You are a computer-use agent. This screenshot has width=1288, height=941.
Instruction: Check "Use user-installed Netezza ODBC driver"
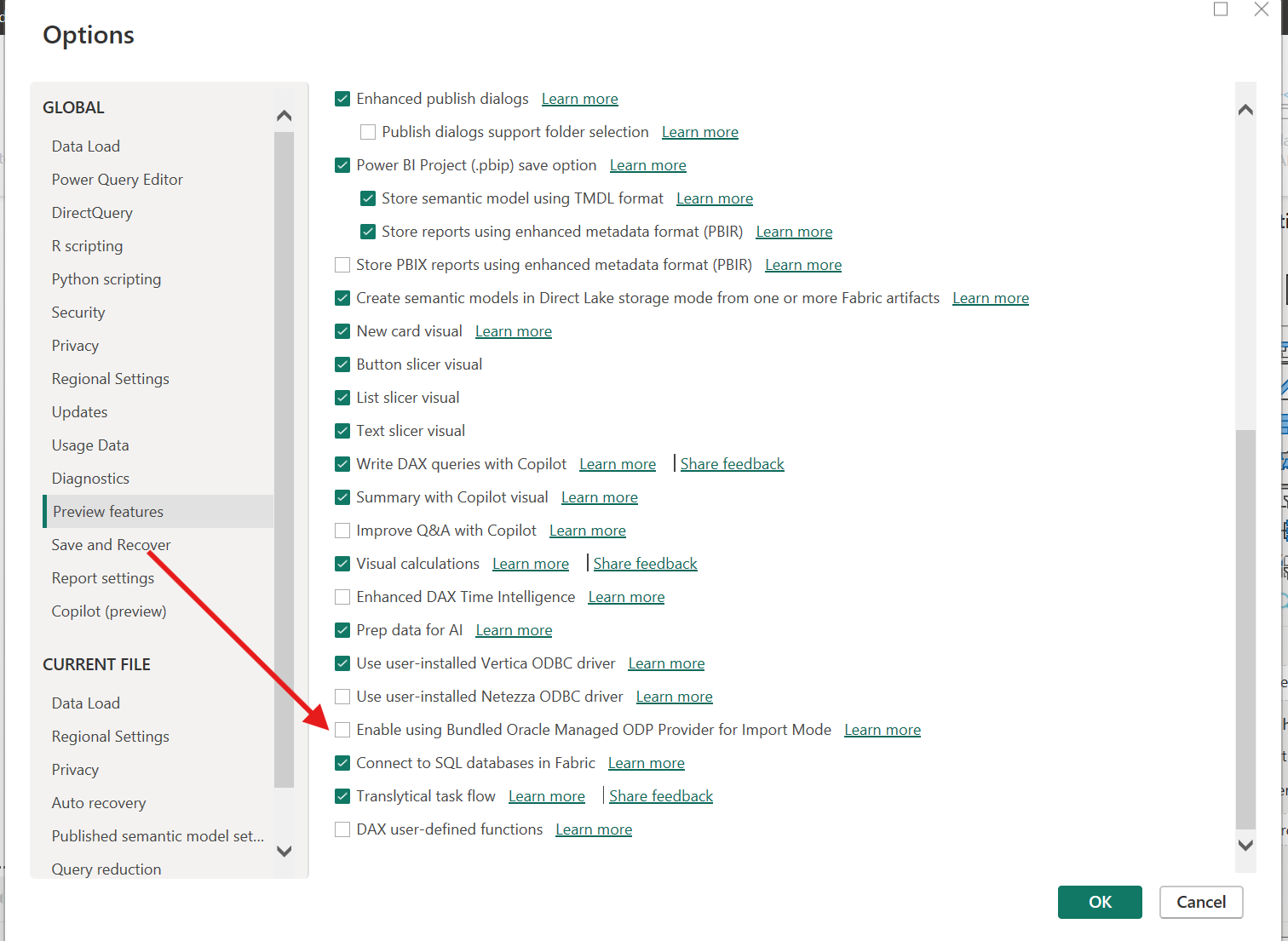[x=342, y=696]
